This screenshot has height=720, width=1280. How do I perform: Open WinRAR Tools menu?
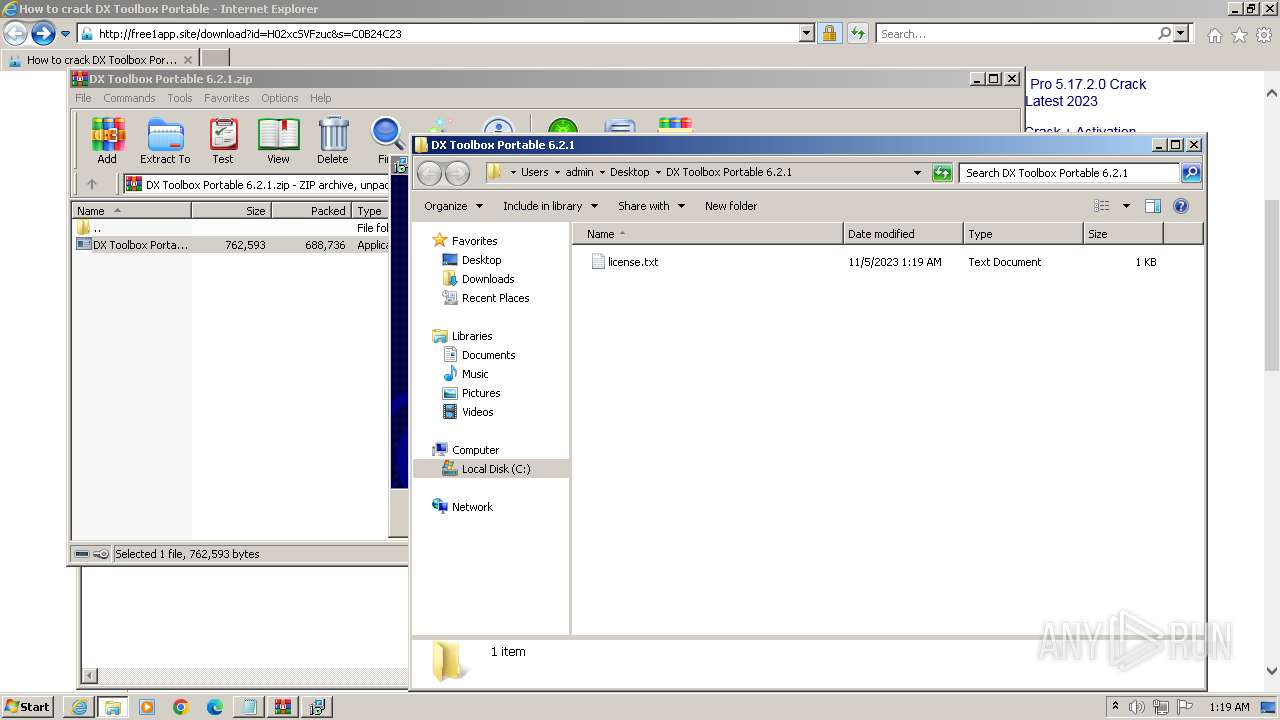tap(180, 98)
